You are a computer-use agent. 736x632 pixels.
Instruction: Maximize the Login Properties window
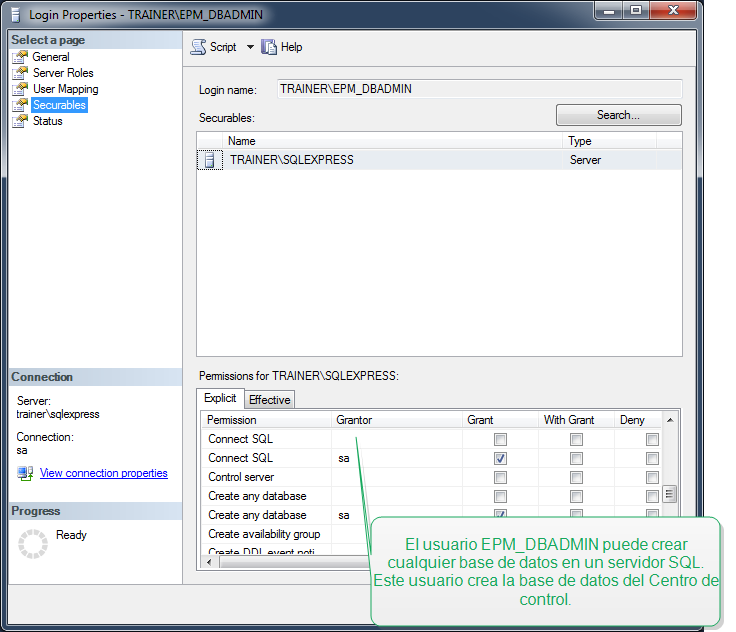[636, 10]
